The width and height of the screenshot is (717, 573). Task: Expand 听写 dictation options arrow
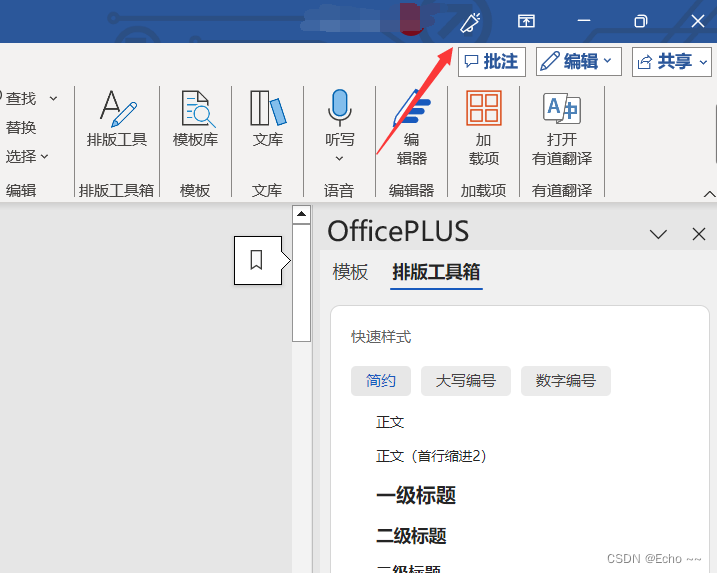pyautogui.click(x=339, y=159)
